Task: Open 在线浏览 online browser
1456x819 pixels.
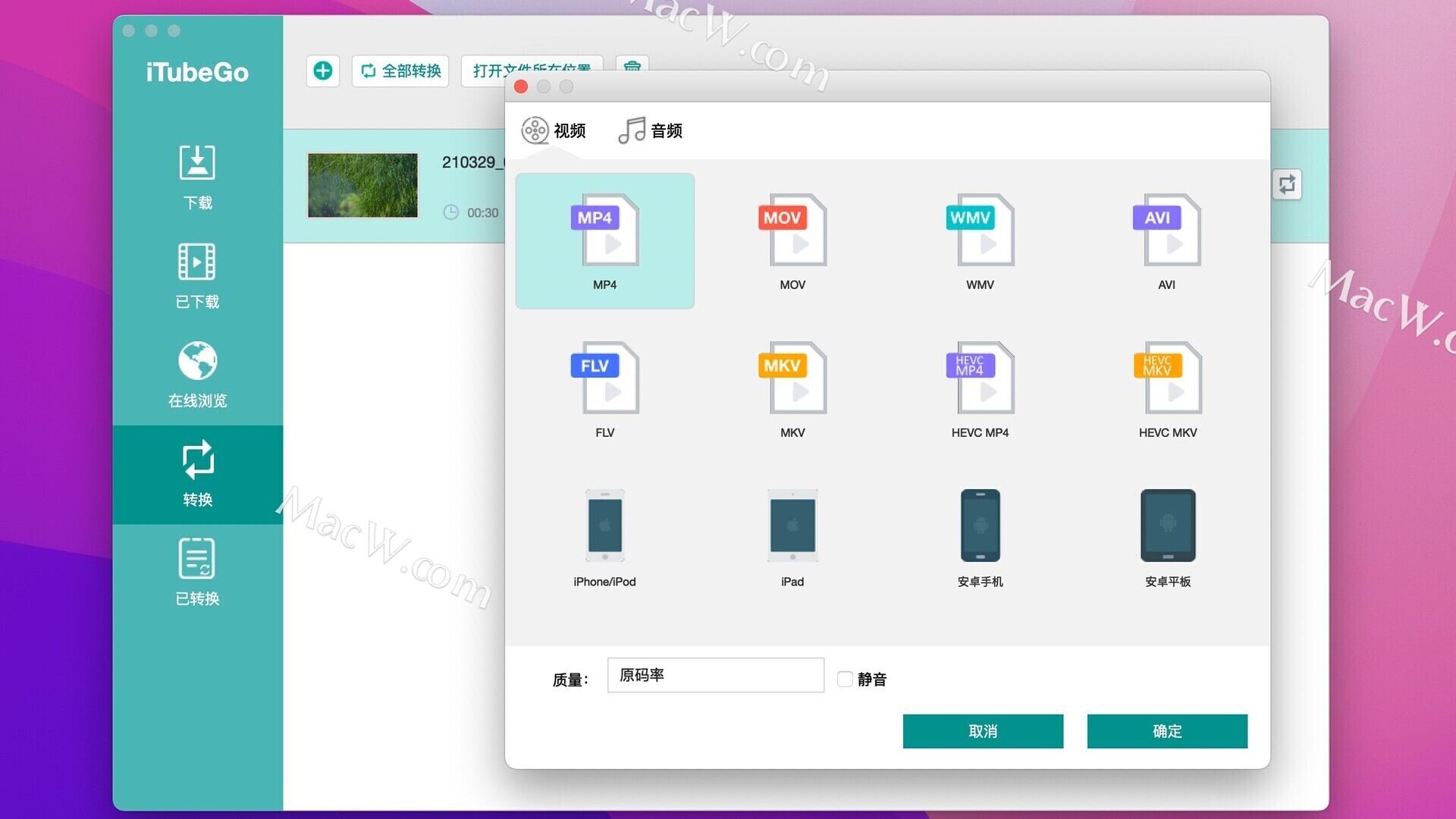Action: pyautogui.click(x=197, y=375)
